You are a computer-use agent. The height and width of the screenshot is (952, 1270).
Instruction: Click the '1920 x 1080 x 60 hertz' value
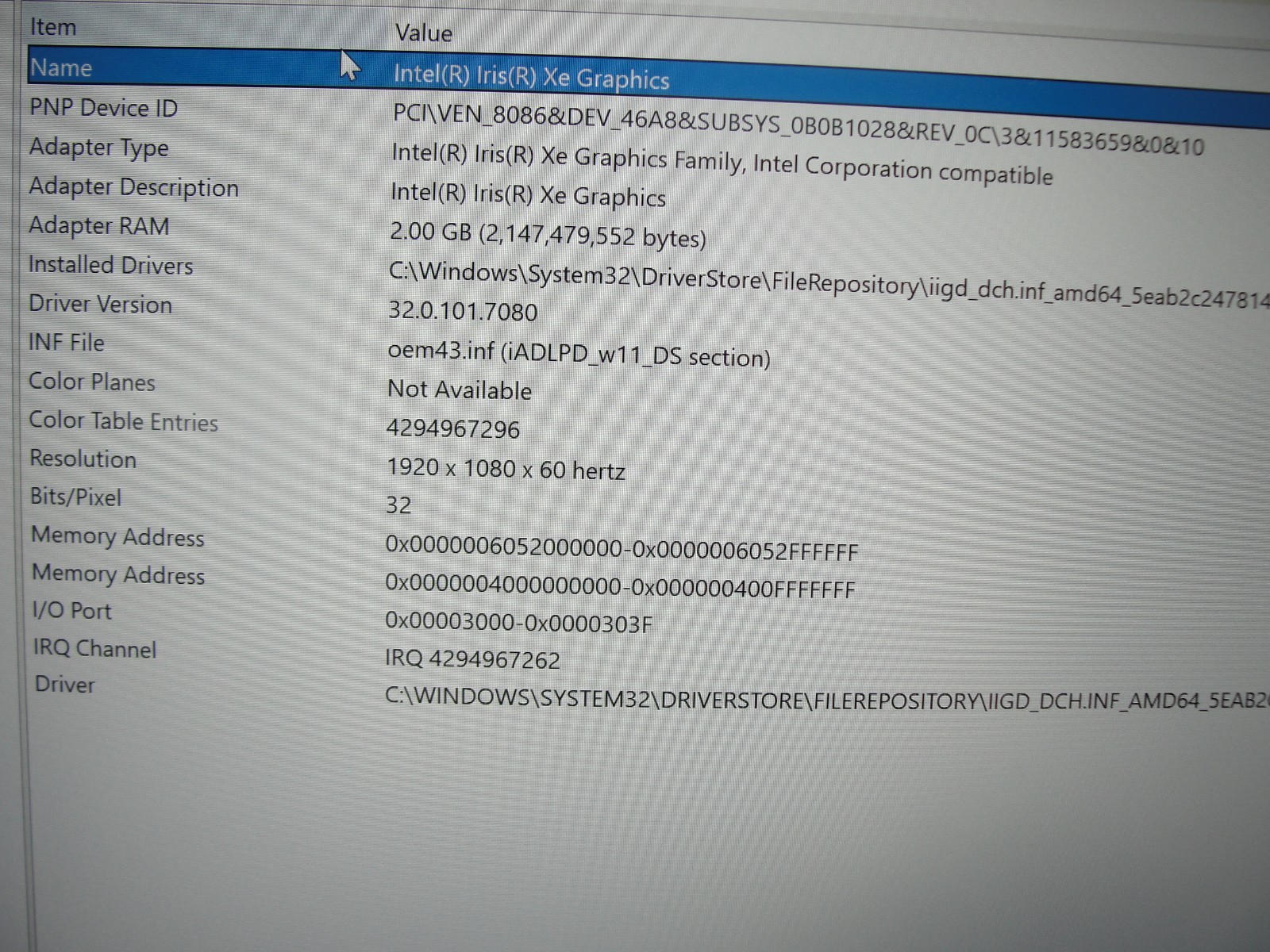tap(506, 469)
